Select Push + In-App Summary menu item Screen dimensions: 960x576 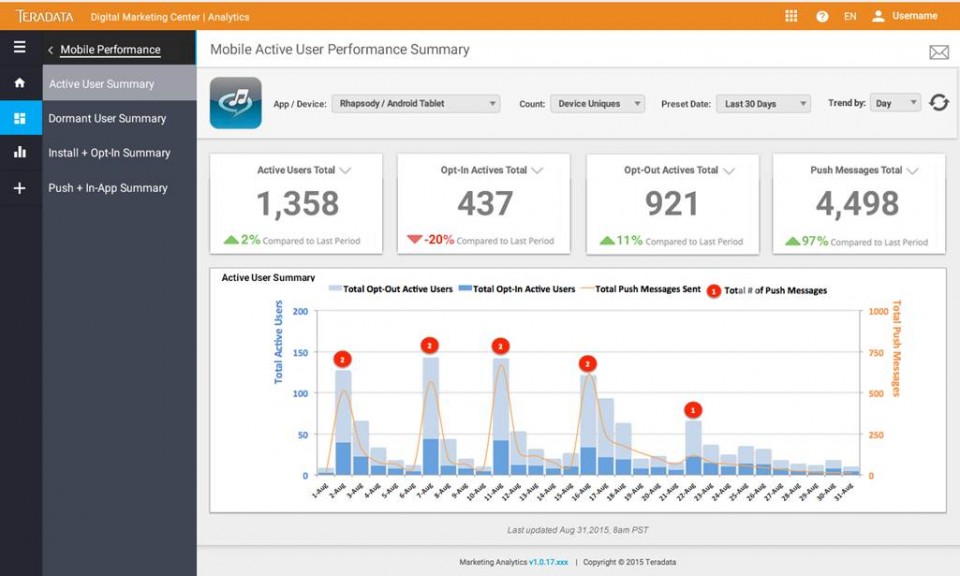pyautogui.click(x=119, y=187)
